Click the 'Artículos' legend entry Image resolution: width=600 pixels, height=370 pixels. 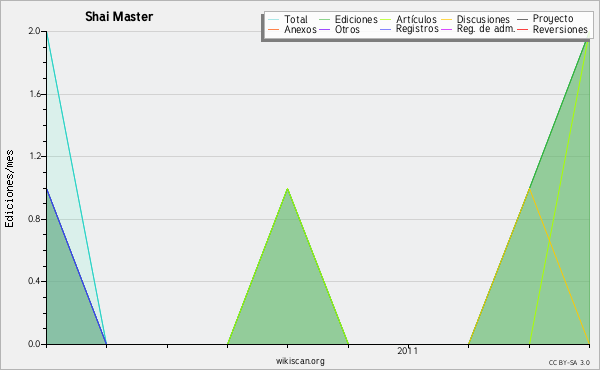[416, 19]
